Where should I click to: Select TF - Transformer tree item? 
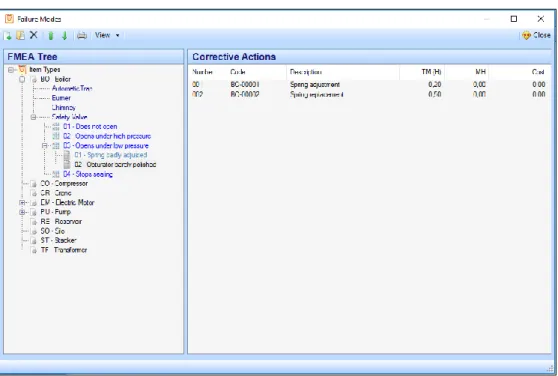(x=64, y=250)
